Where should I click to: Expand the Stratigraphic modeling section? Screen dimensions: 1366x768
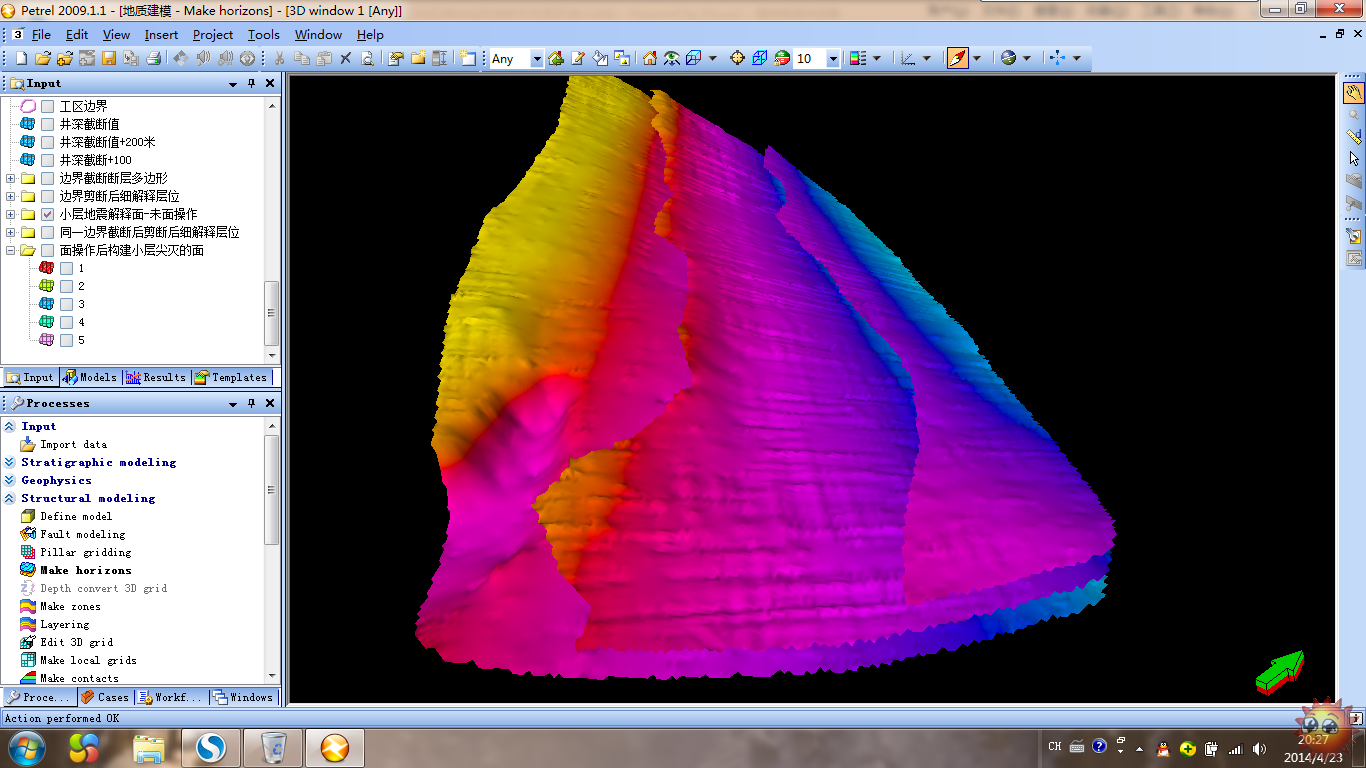click(x=9, y=462)
